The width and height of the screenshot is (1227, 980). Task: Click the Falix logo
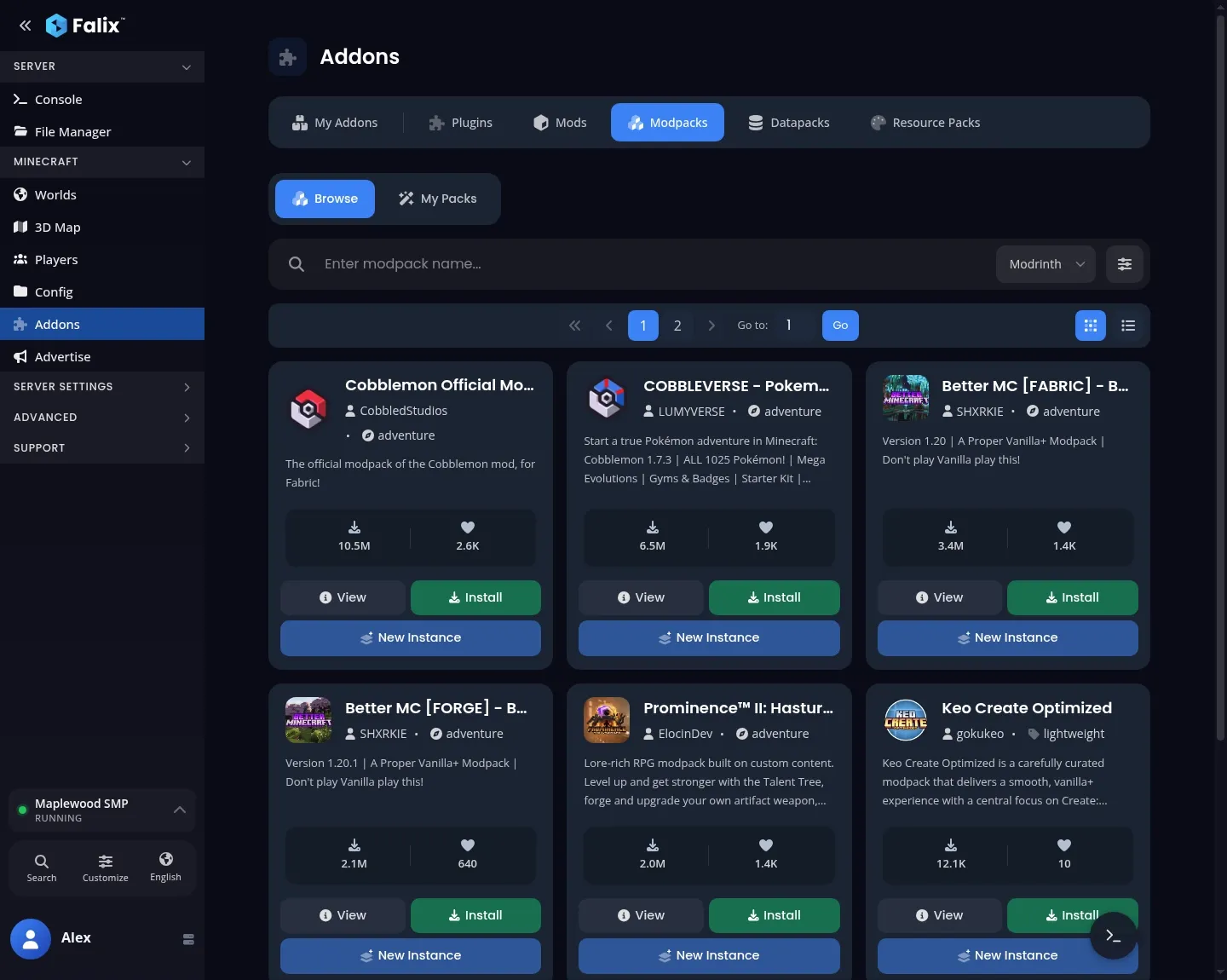pos(84,26)
